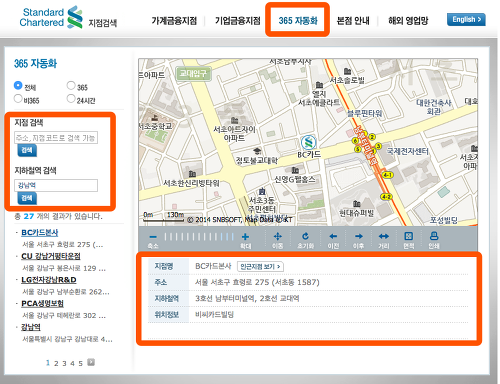This screenshot has height=384, width=500.
Task: Click 검색 button under 지하철역 검색
Action: pyautogui.click(x=27, y=198)
